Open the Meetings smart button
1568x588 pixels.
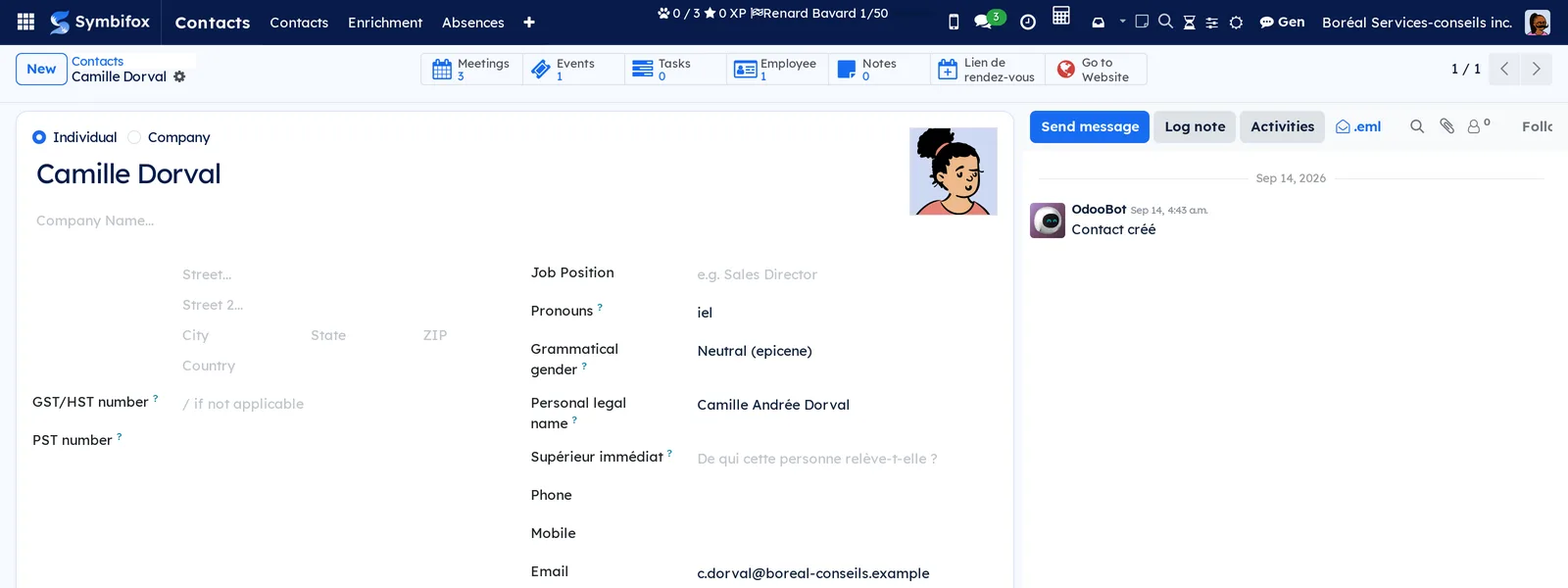(471, 69)
